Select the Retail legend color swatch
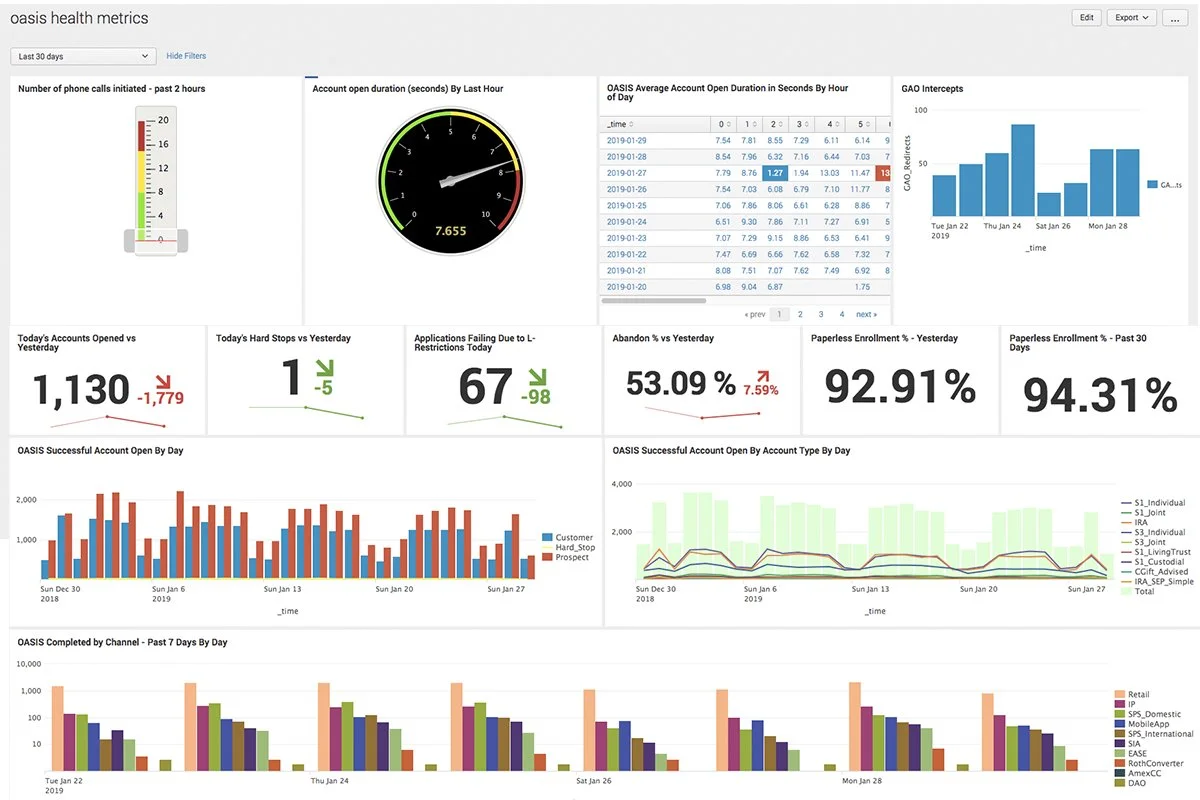Image resolution: width=1200 pixels, height=800 pixels. pos(1119,694)
